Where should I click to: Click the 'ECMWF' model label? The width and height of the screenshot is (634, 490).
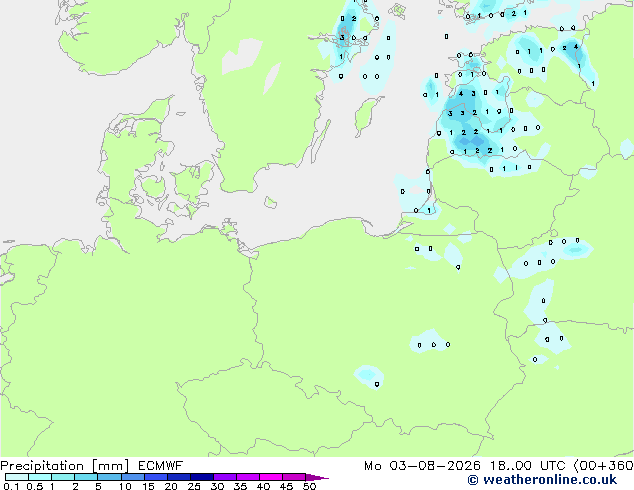(161, 466)
